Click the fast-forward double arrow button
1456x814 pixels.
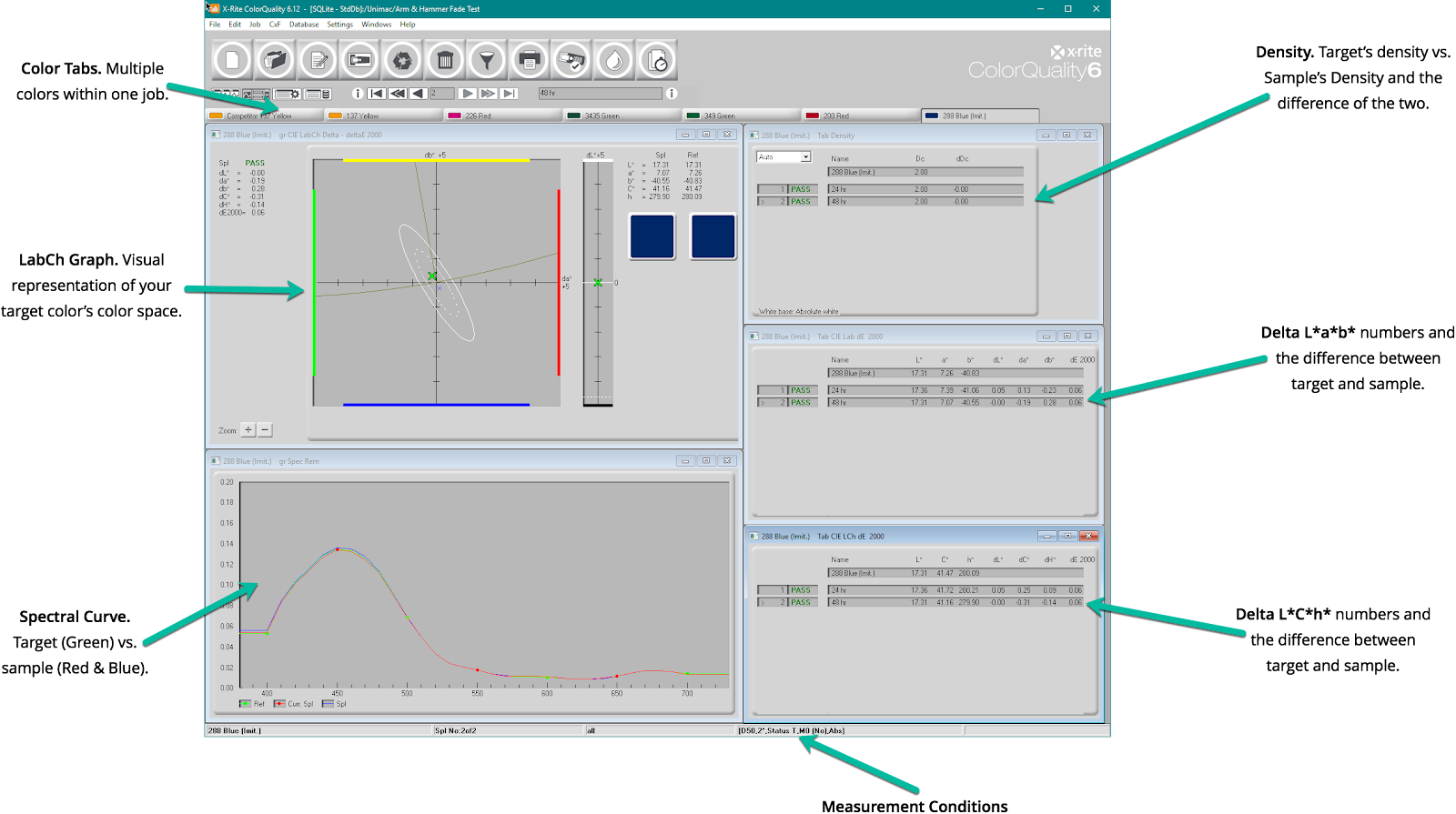(x=488, y=94)
